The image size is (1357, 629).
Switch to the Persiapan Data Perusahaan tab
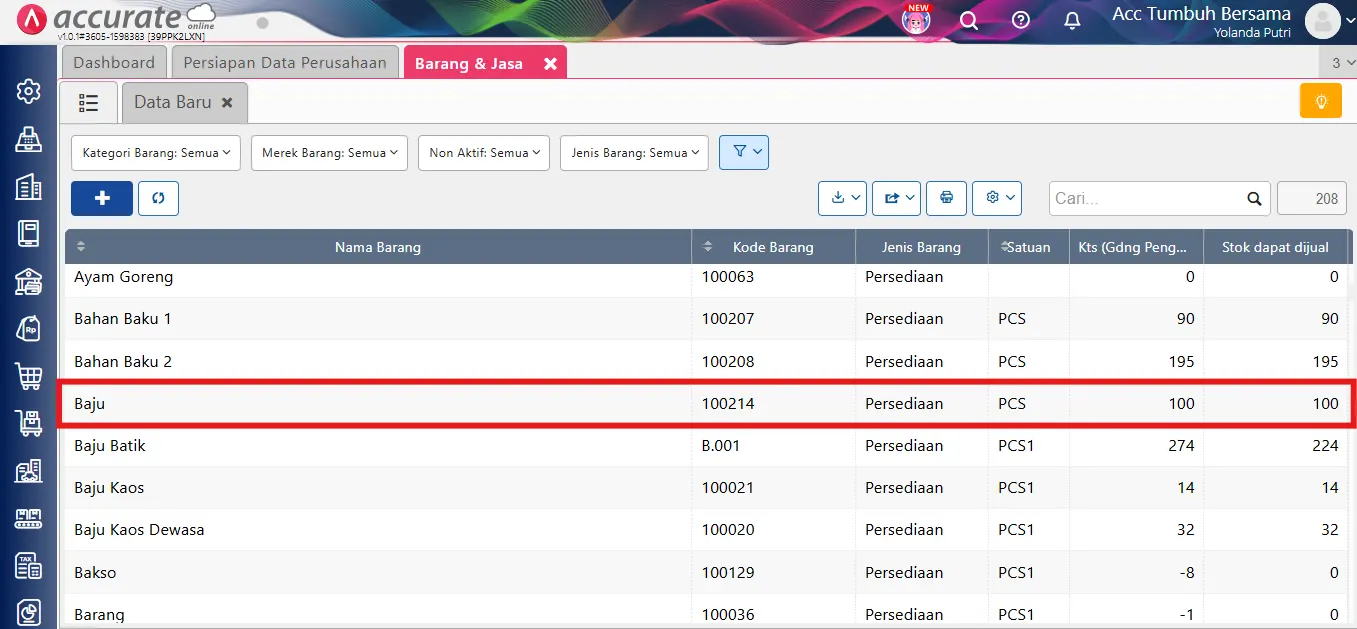(x=284, y=61)
